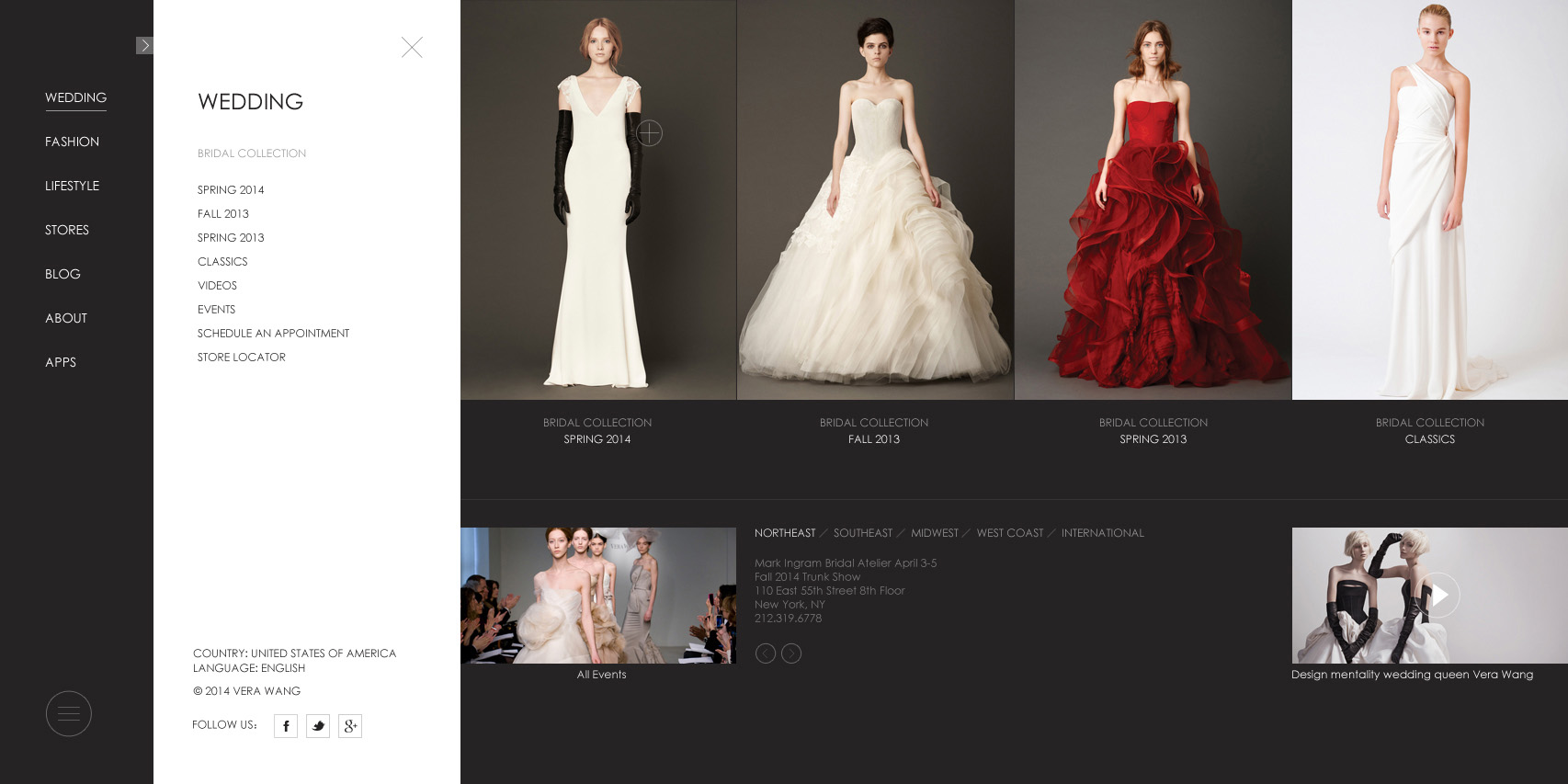The image size is (1568, 784).
Task: Select the WEST COAST events tab
Action: (x=1010, y=533)
